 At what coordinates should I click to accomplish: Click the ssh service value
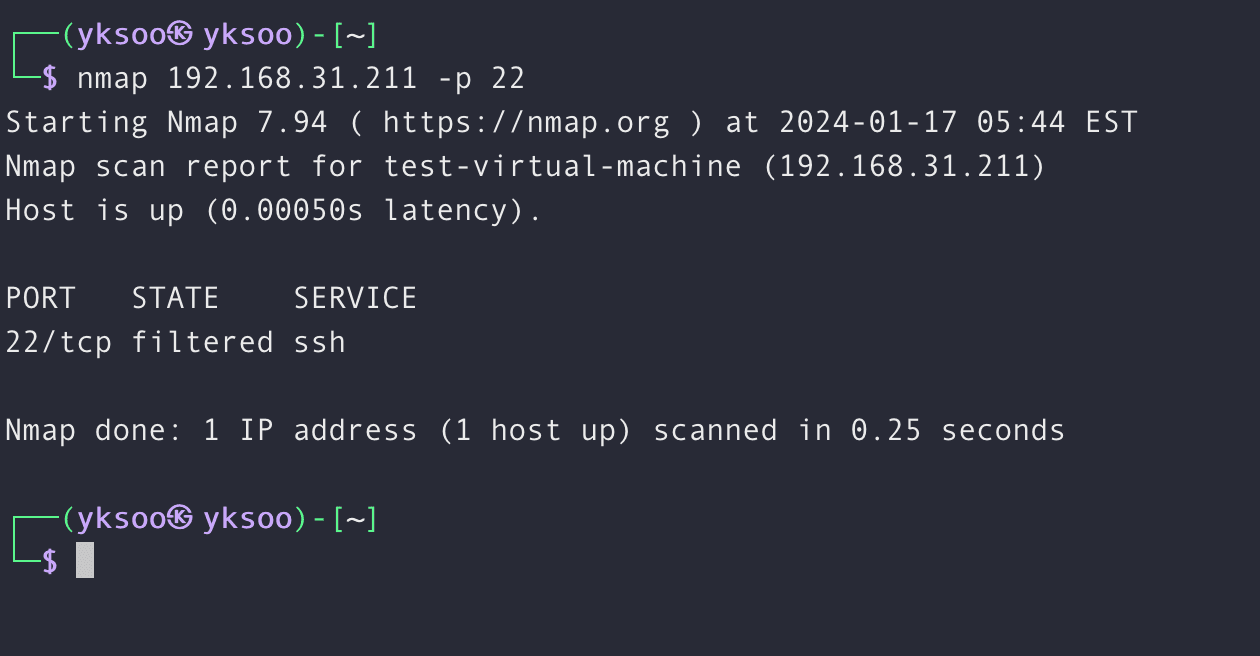320,343
